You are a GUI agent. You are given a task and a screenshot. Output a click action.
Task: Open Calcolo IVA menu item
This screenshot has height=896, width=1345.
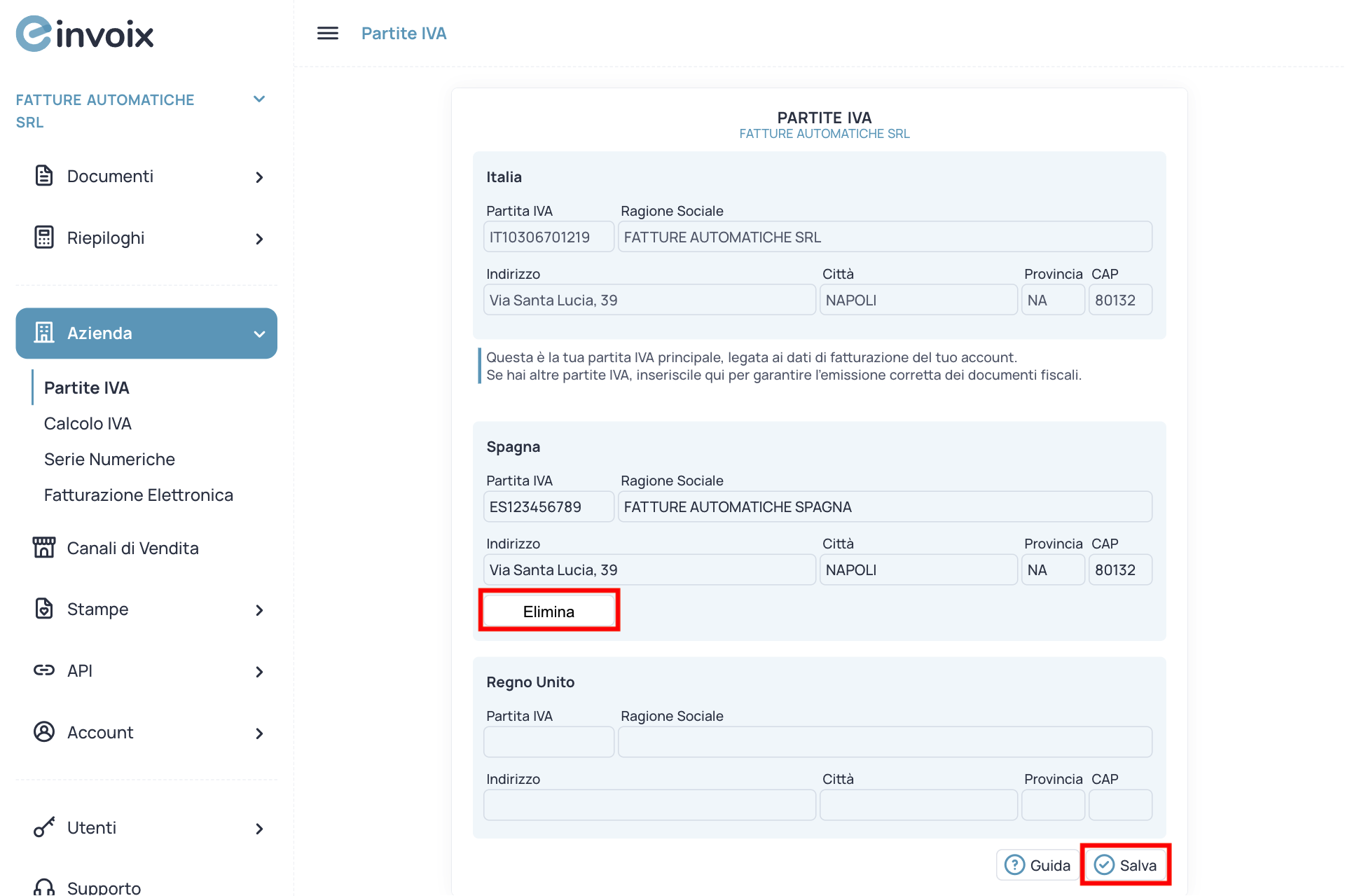pyautogui.click(x=88, y=423)
